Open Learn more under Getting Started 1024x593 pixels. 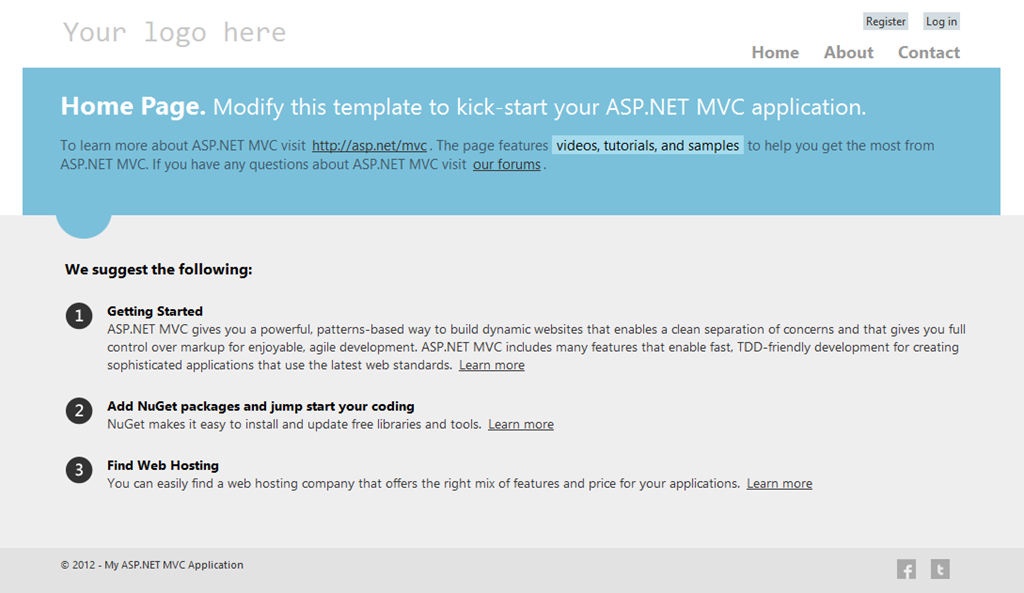492,365
